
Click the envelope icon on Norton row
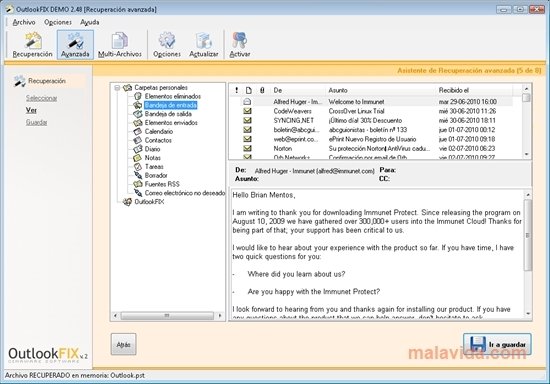tap(247, 148)
